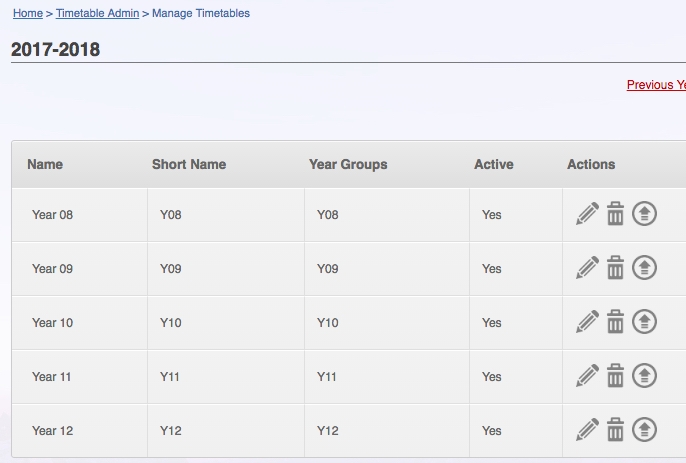Delete the Year 09 timetable
This screenshot has width=686, height=463.
(615, 267)
